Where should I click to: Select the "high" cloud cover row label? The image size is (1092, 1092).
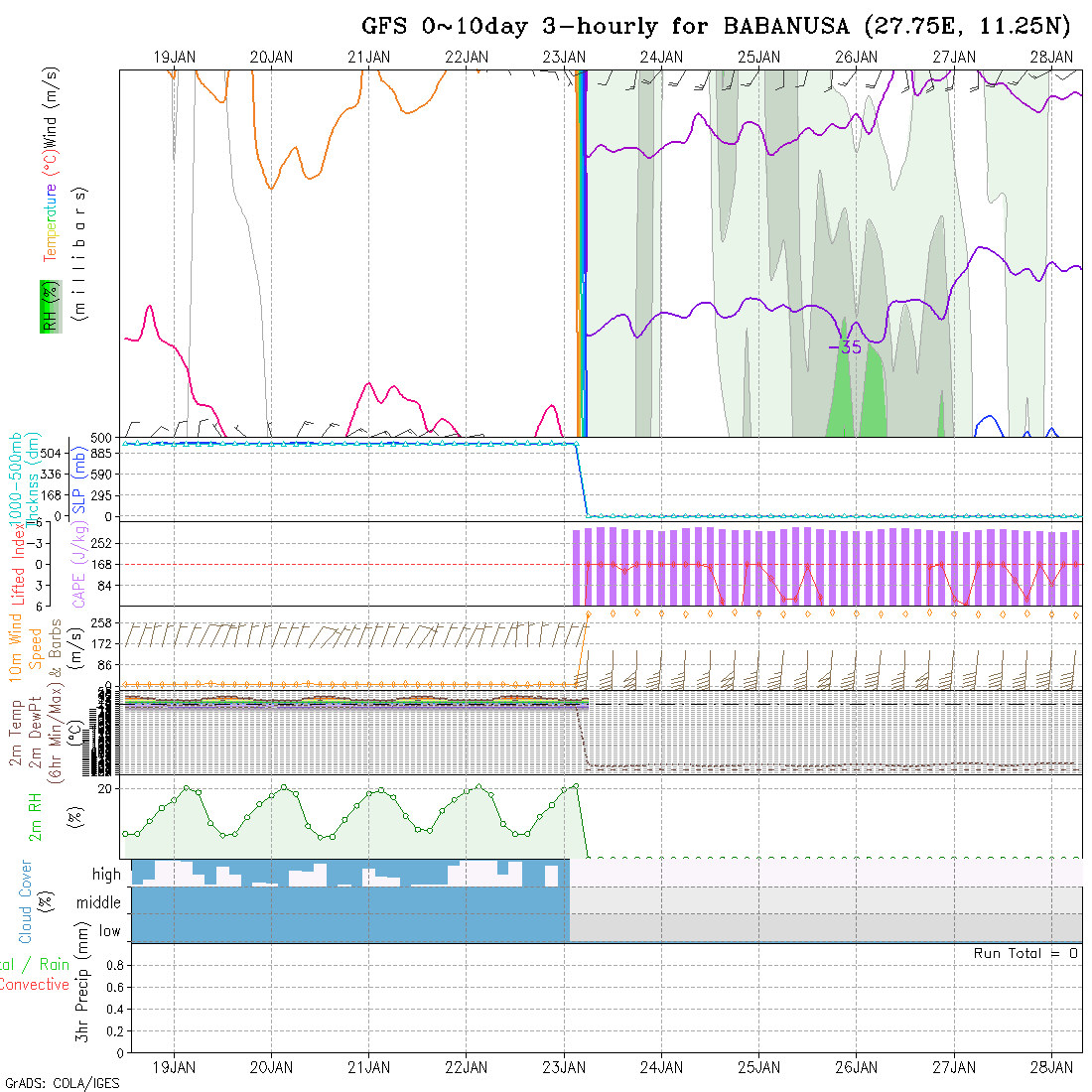point(106,875)
